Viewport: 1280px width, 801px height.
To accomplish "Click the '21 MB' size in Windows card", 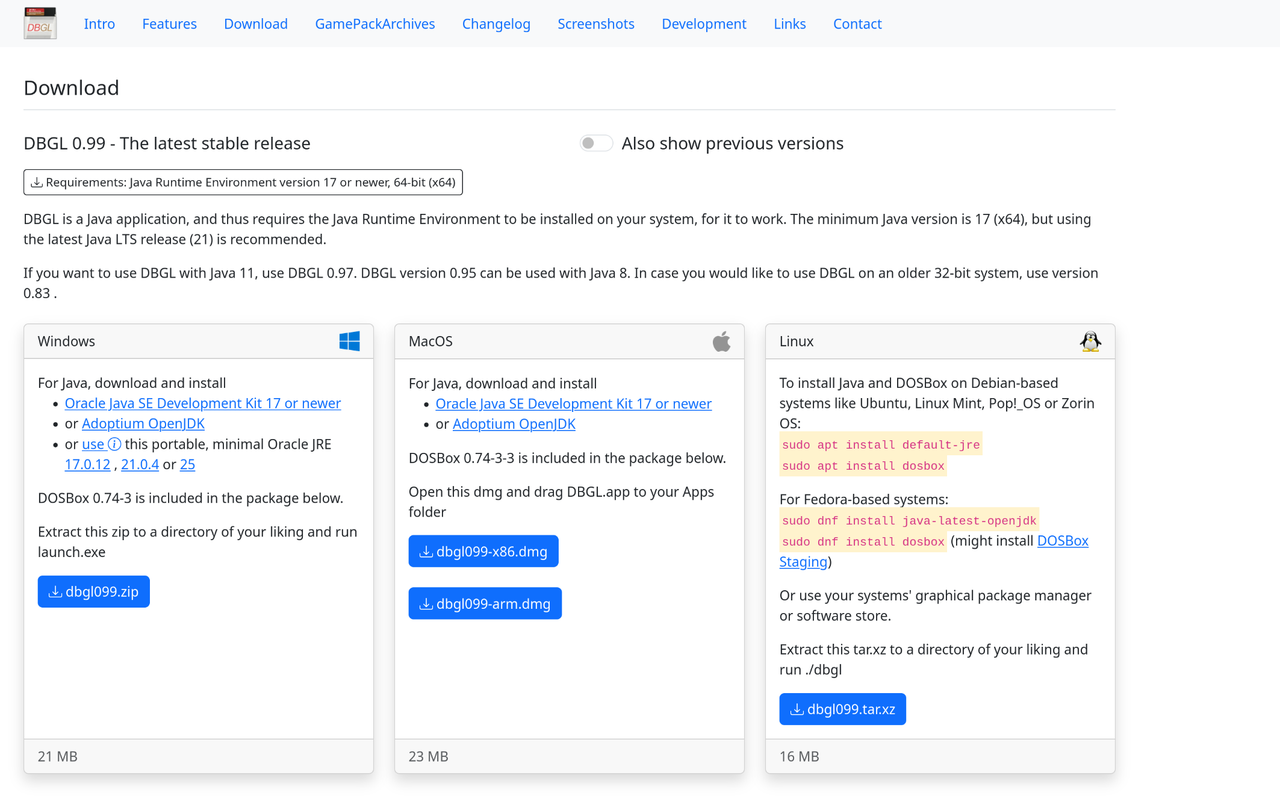I will pyautogui.click(x=58, y=757).
